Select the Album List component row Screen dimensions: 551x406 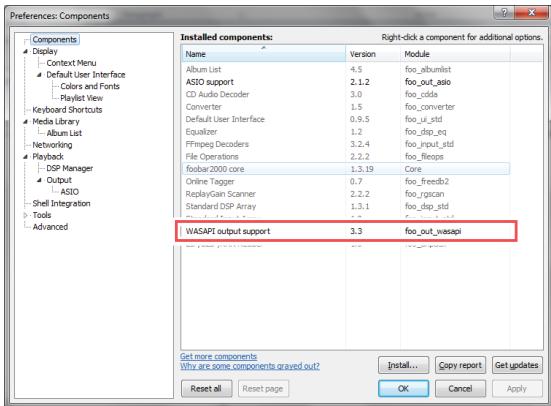[x=346, y=70]
